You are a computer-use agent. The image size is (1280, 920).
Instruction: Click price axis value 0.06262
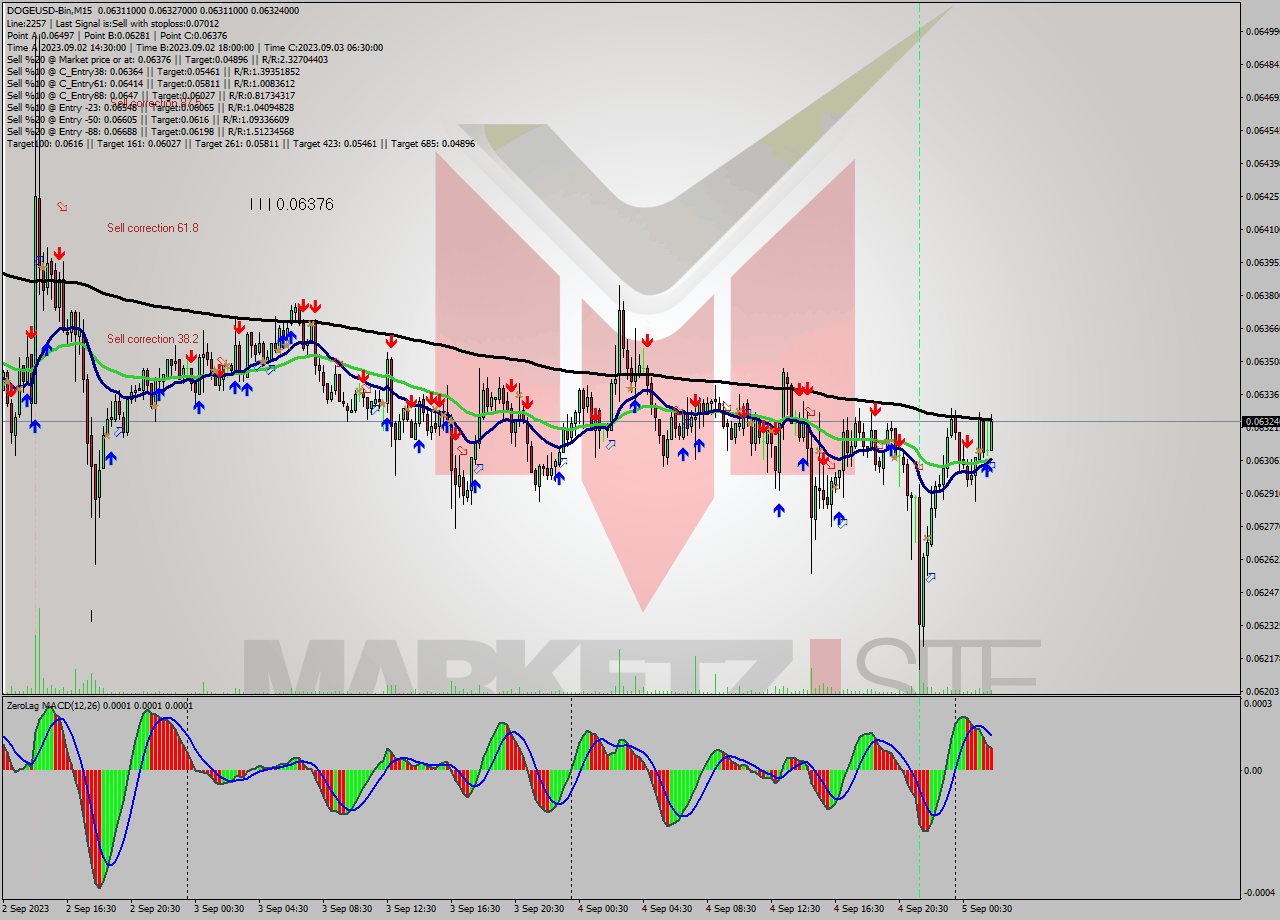(x=1261, y=559)
